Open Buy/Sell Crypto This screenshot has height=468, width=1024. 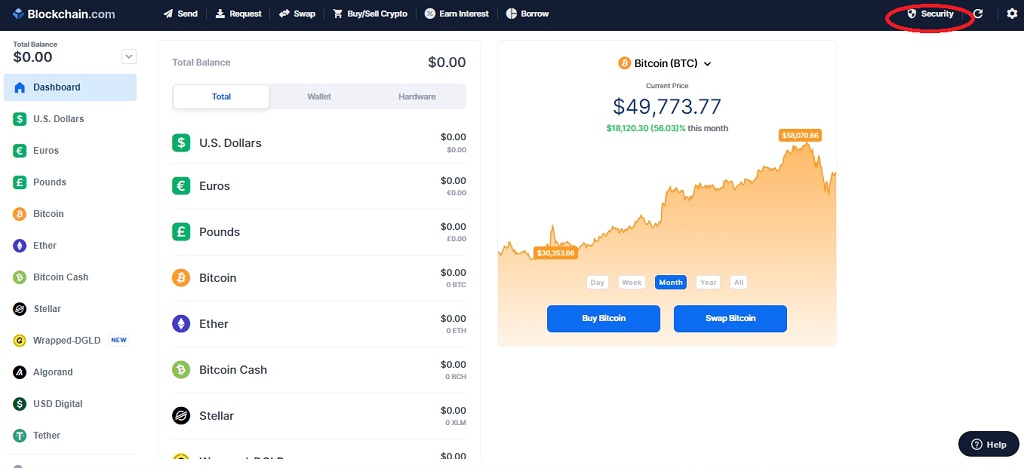pos(370,14)
